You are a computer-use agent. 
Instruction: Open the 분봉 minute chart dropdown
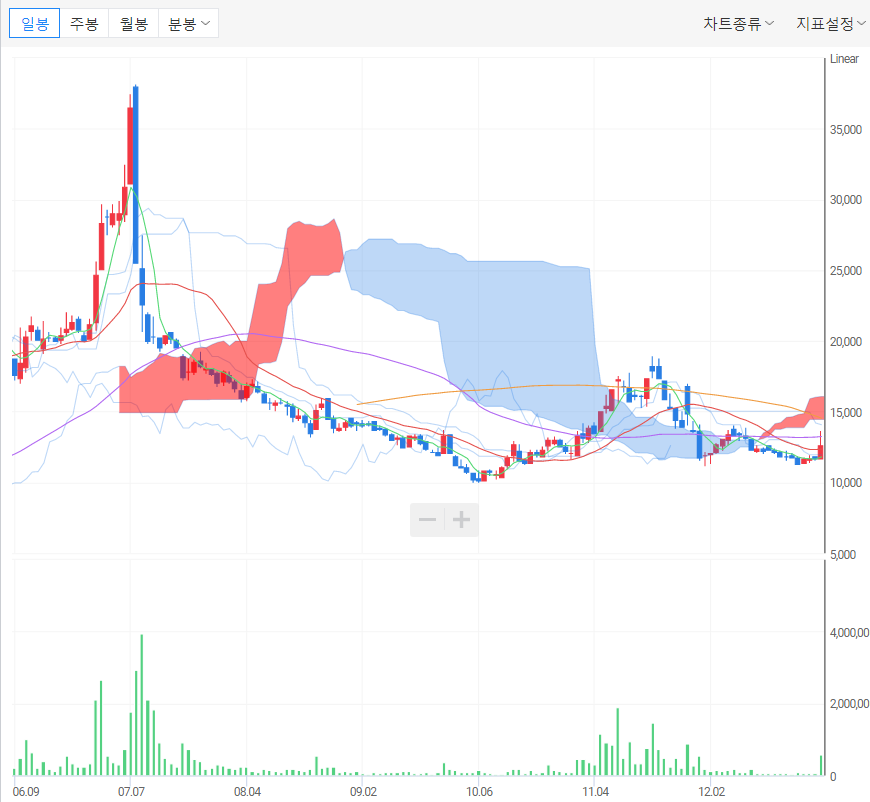(x=189, y=23)
